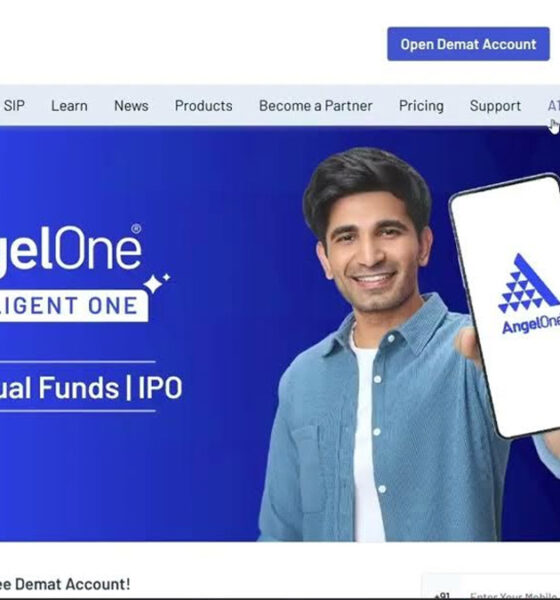Click the AngelOne triangle logo on phone
The width and height of the screenshot is (560, 600).
pos(529,283)
